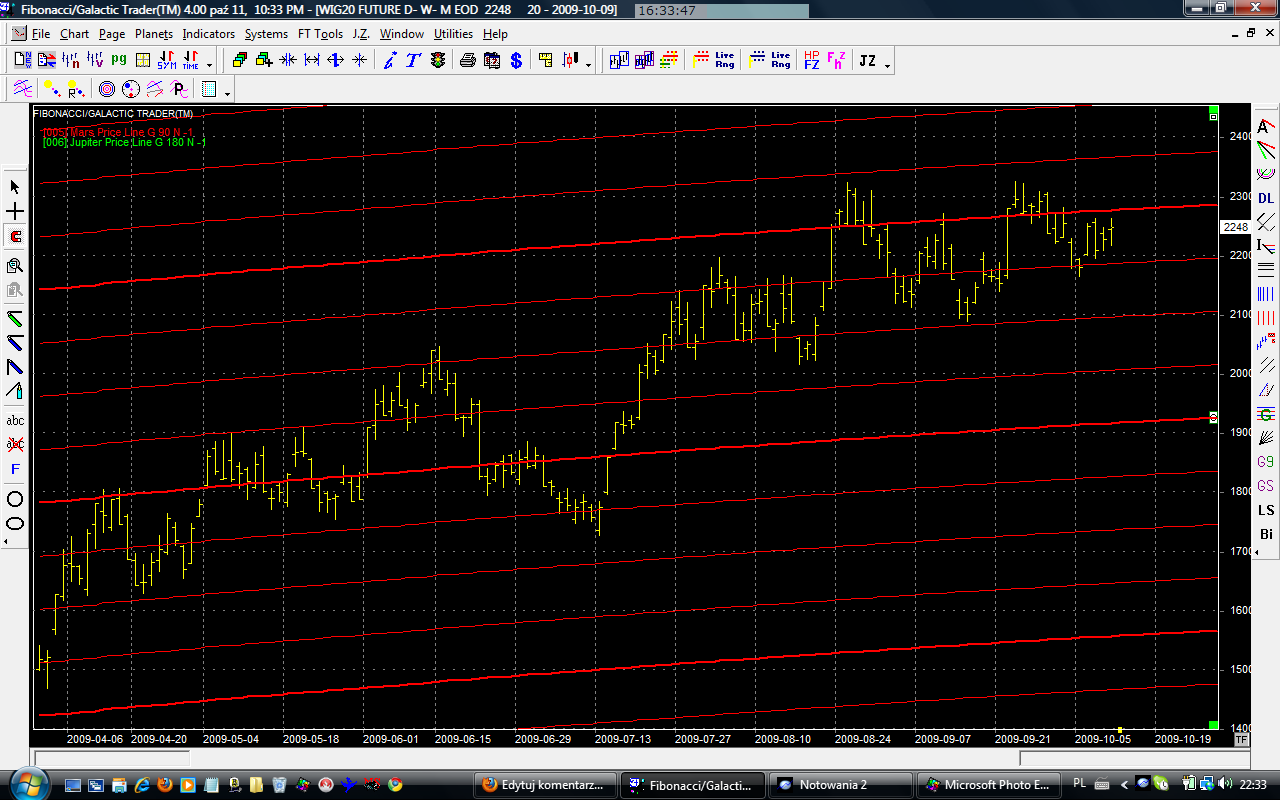Select the HP FZ toolbar icon
1280x800 pixels.
811,61
